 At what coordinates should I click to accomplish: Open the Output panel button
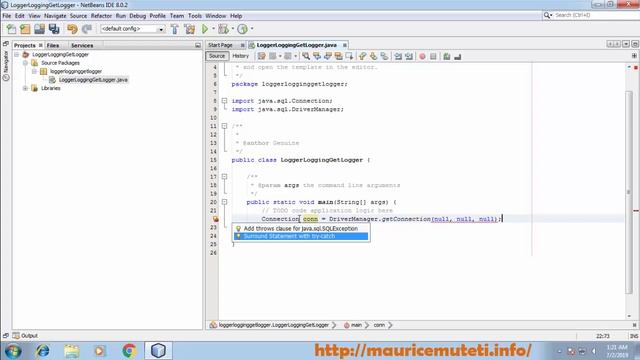coord(25,336)
